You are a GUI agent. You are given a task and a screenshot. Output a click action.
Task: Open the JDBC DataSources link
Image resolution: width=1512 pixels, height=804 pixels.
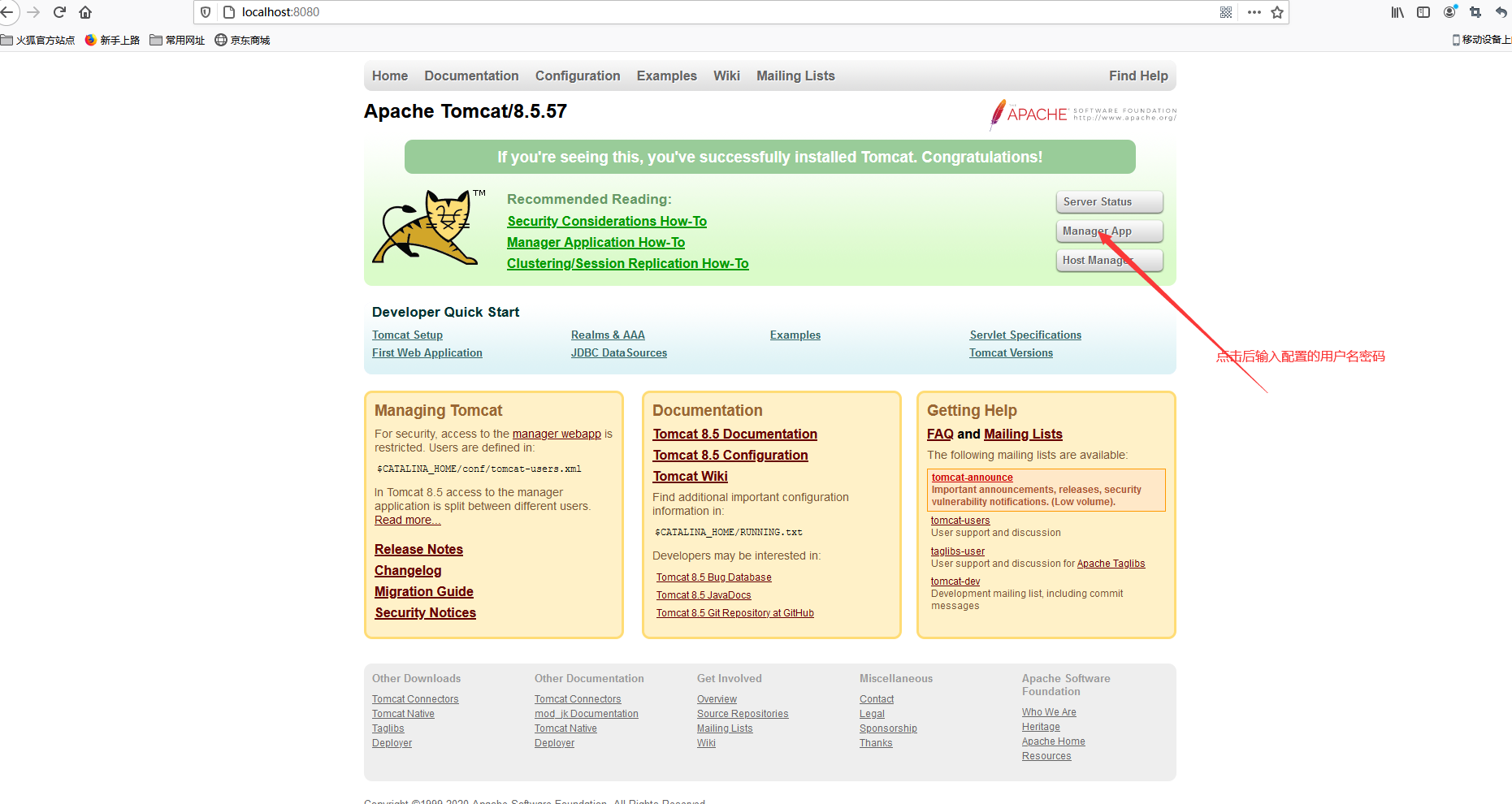[619, 352]
